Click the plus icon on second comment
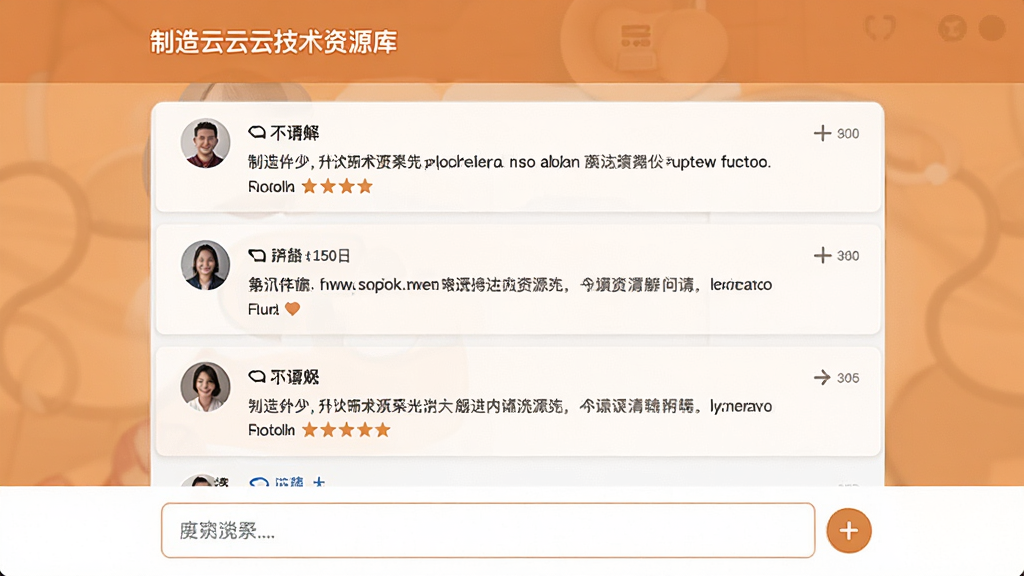Image resolution: width=1024 pixels, height=576 pixels. click(x=822, y=255)
